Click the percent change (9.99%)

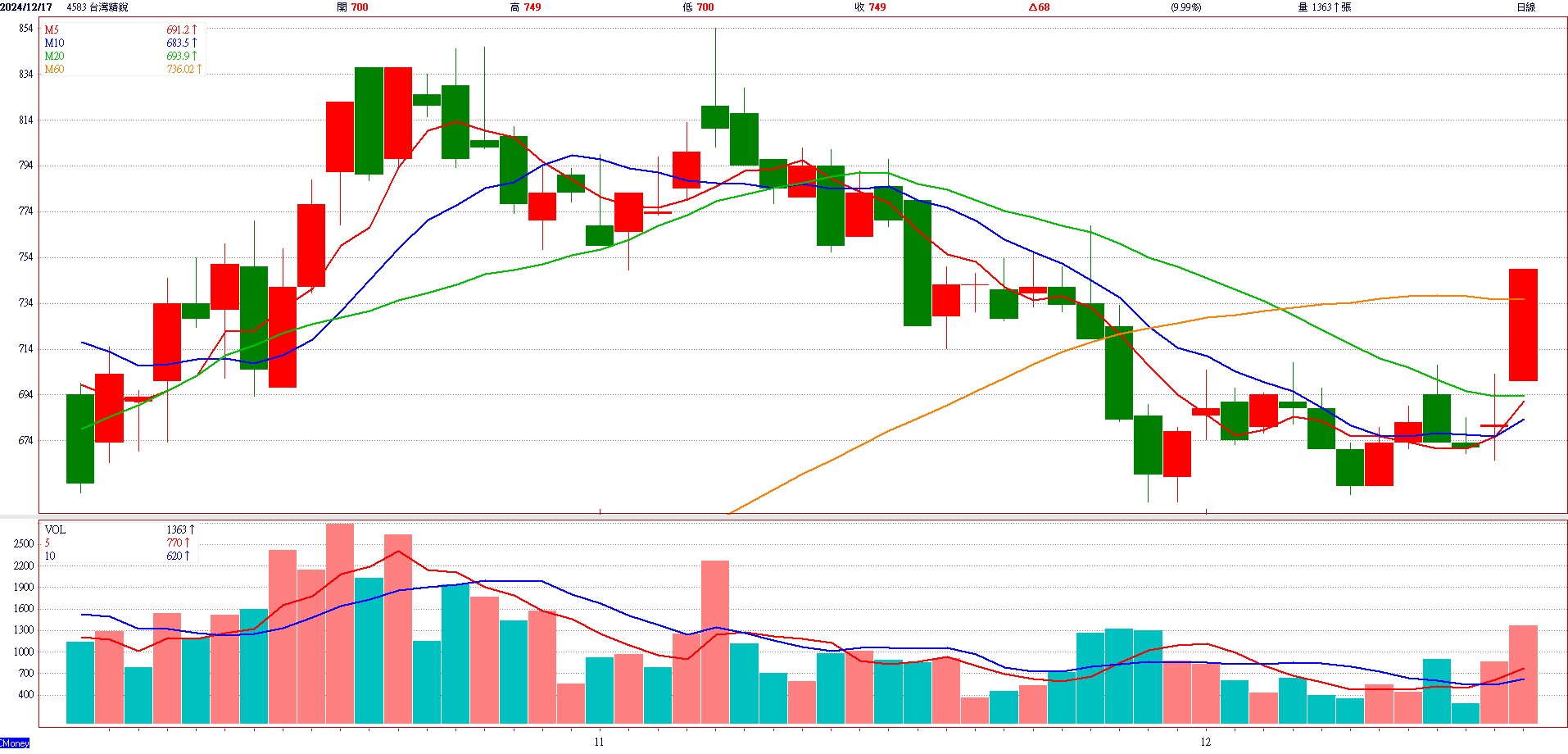tap(1185, 7)
